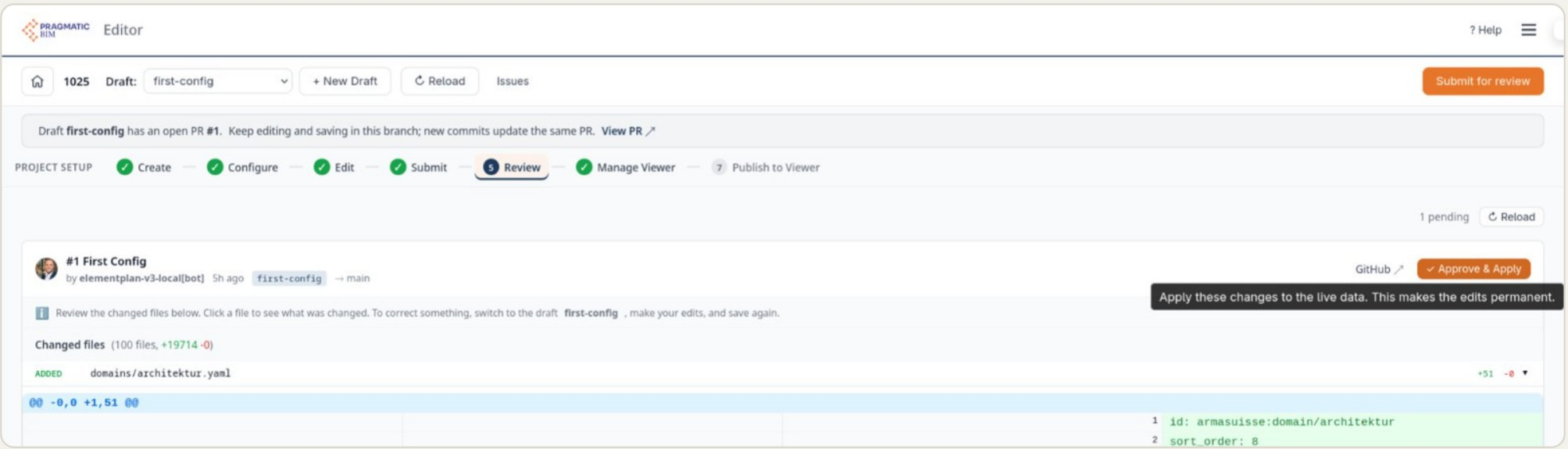Click the green Create step checkmark
Screen dimensions: 1568x449
[124, 167]
